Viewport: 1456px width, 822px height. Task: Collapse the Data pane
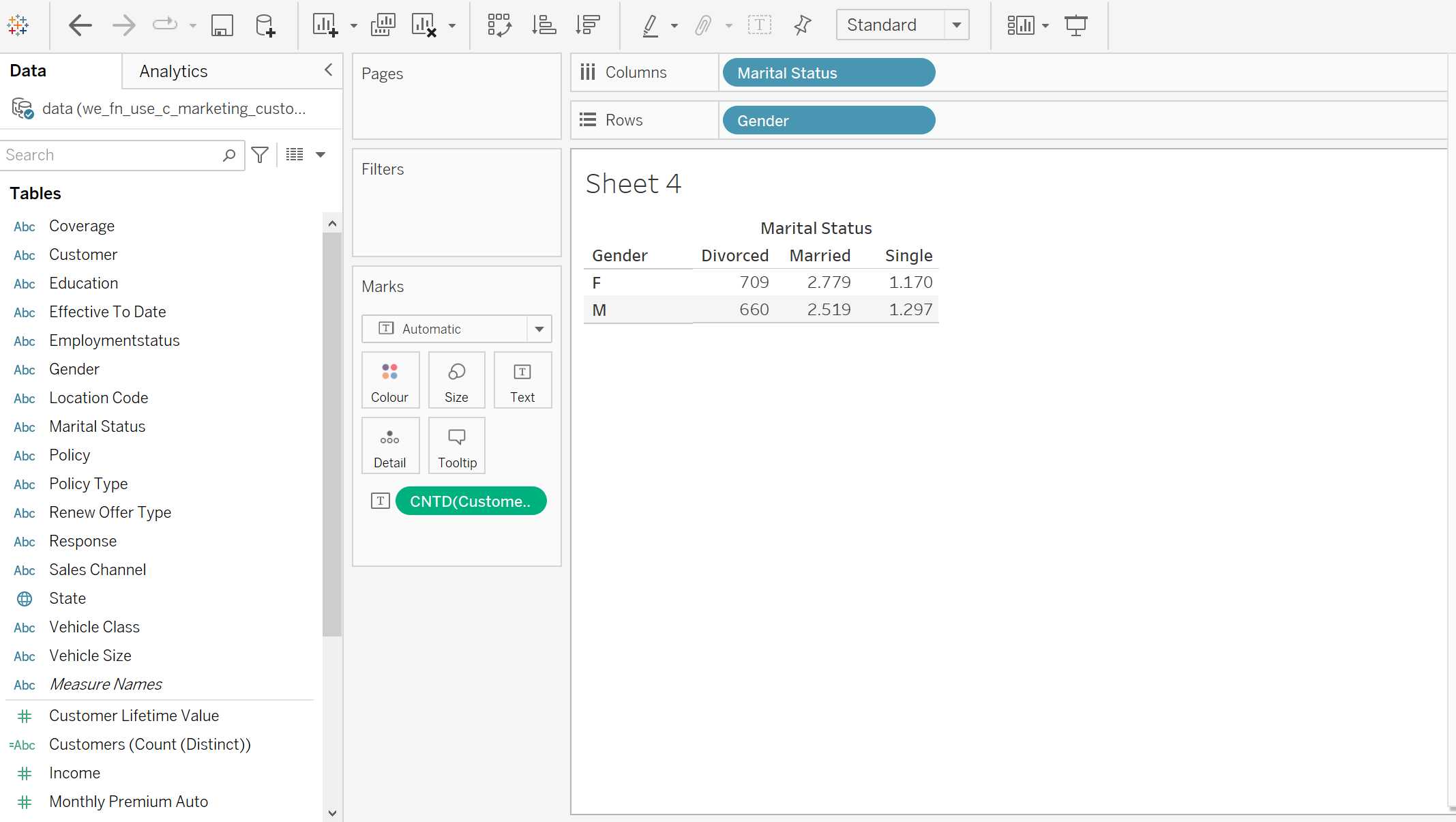click(328, 70)
